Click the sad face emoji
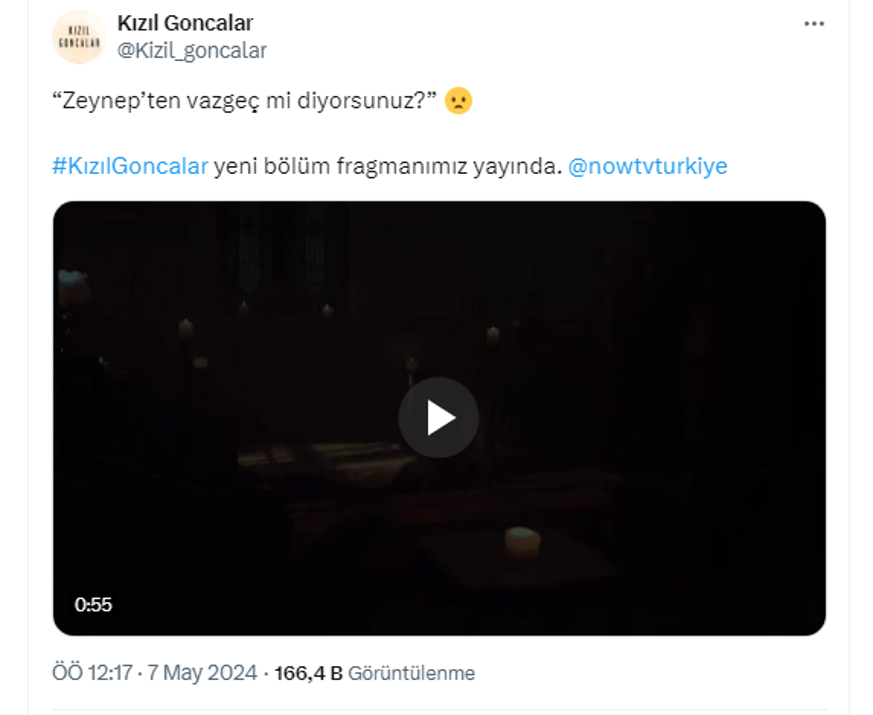This screenshot has width=873, height=715. pyautogui.click(x=458, y=102)
